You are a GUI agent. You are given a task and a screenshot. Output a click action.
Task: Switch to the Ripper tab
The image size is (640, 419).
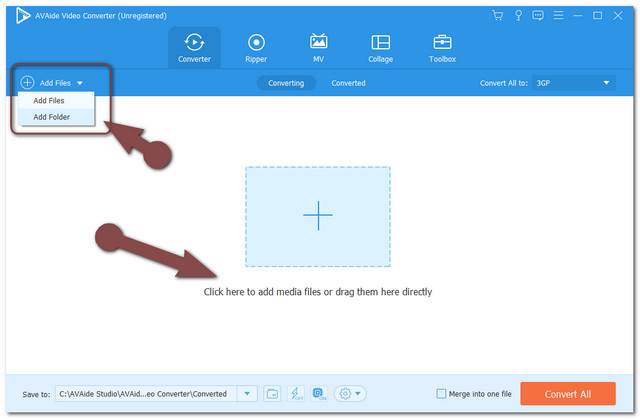(256, 48)
